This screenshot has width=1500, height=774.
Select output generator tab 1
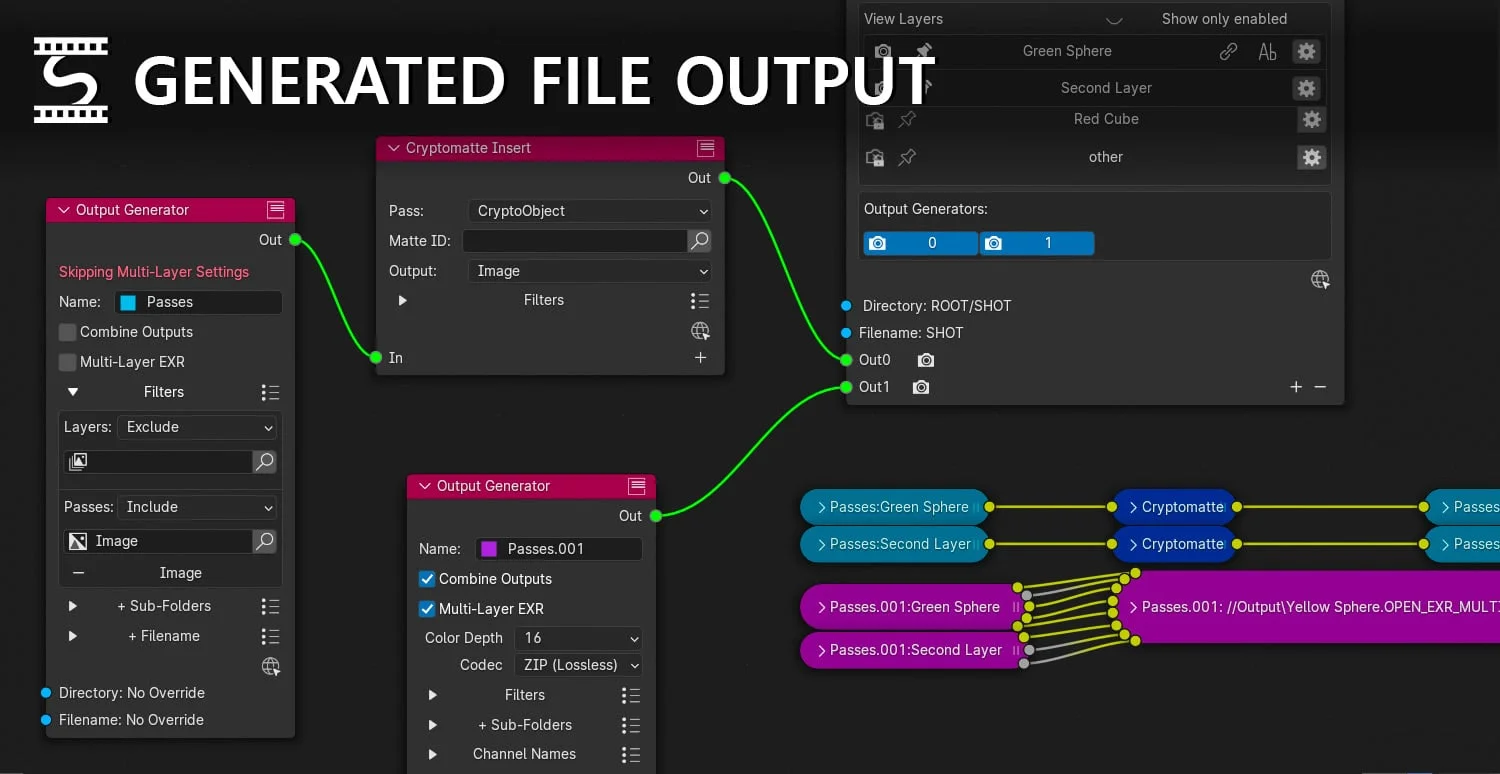[1037, 242]
